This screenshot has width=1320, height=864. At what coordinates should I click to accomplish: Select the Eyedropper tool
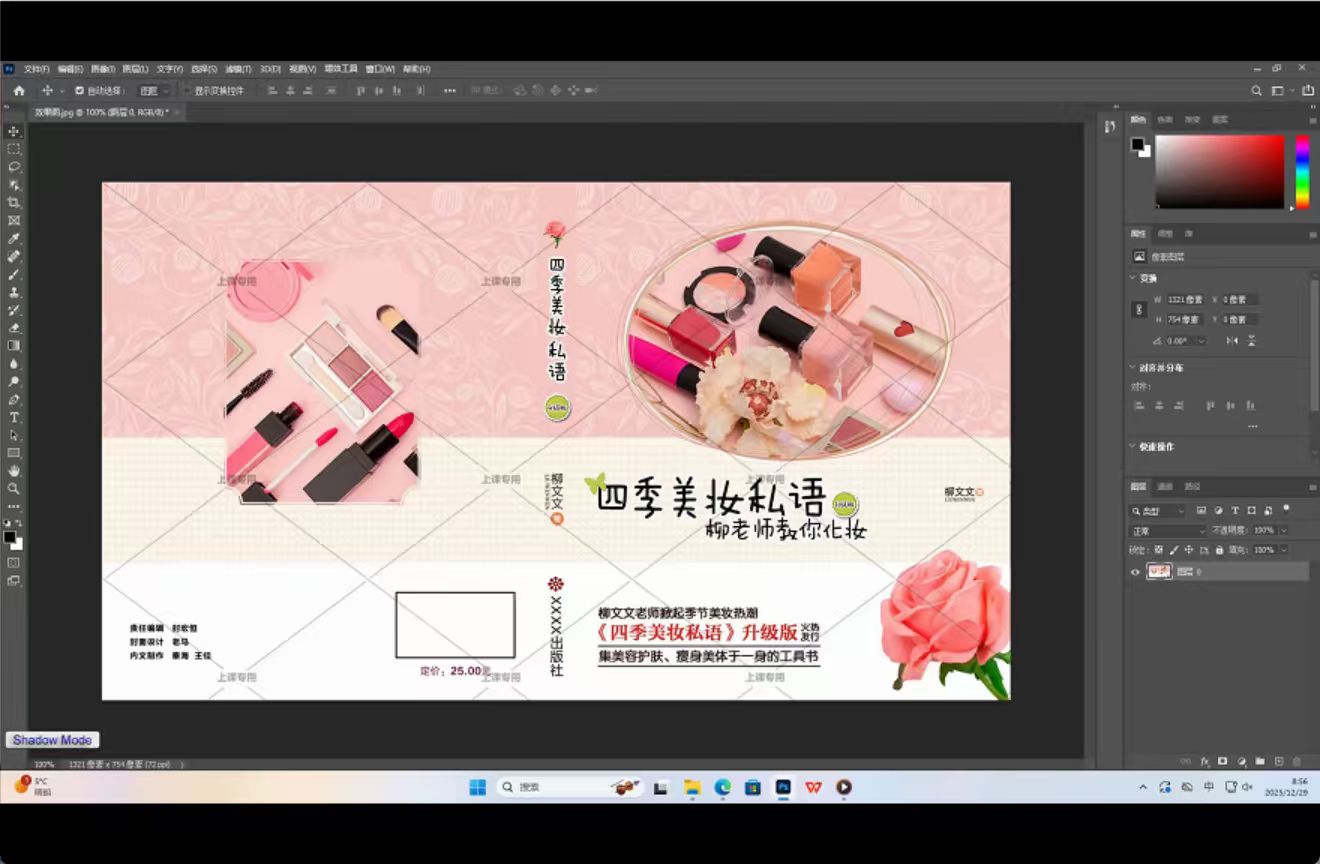click(x=14, y=238)
